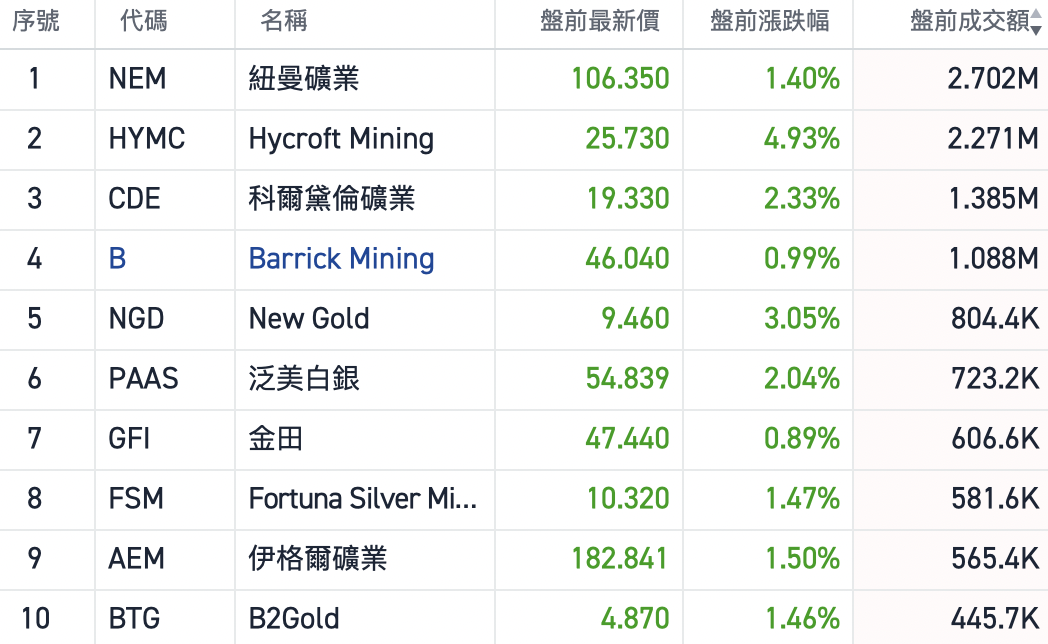This screenshot has height=644, width=1048.
Task: Click the 代碼 column header
Action: click(x=144, y=21)
